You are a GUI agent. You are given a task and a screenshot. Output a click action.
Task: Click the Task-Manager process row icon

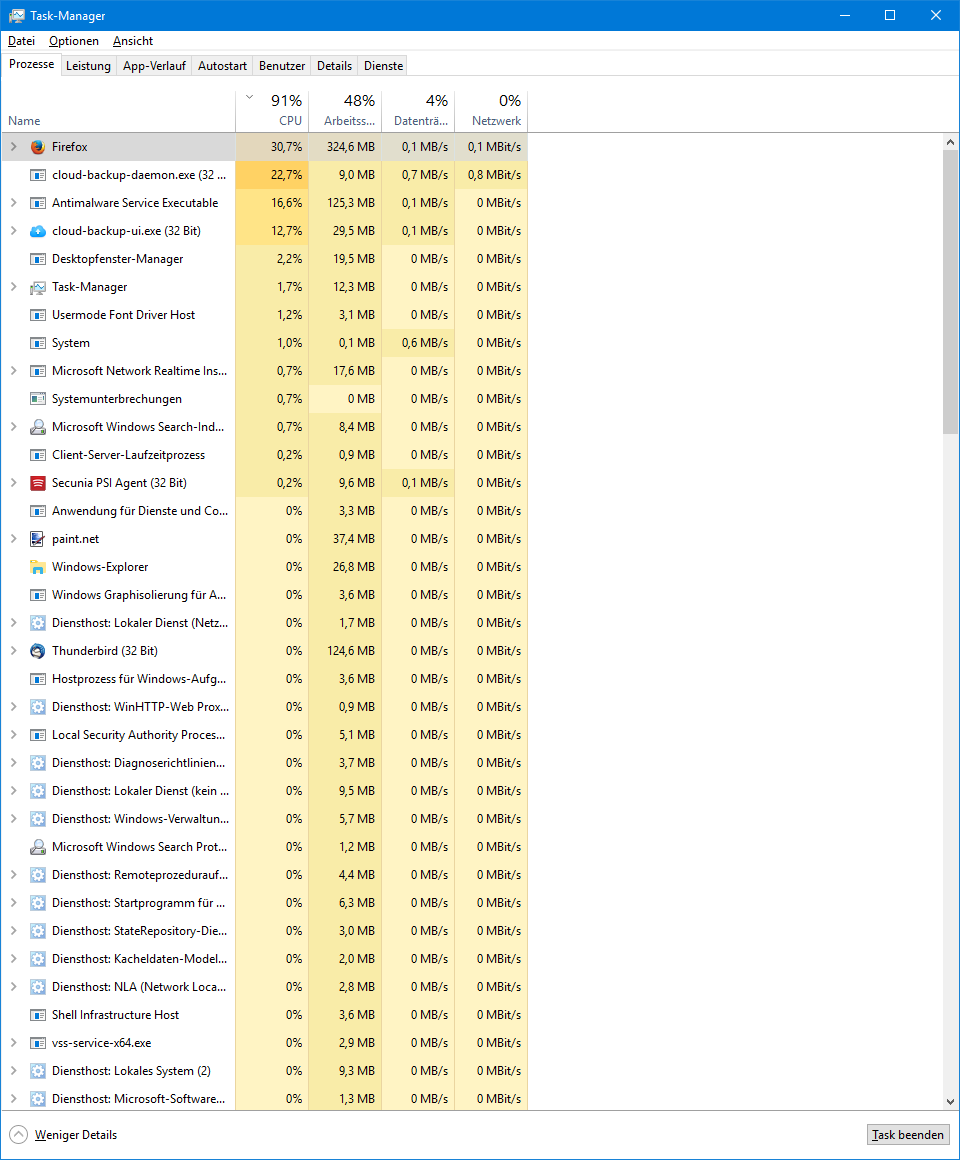point(38,287)
